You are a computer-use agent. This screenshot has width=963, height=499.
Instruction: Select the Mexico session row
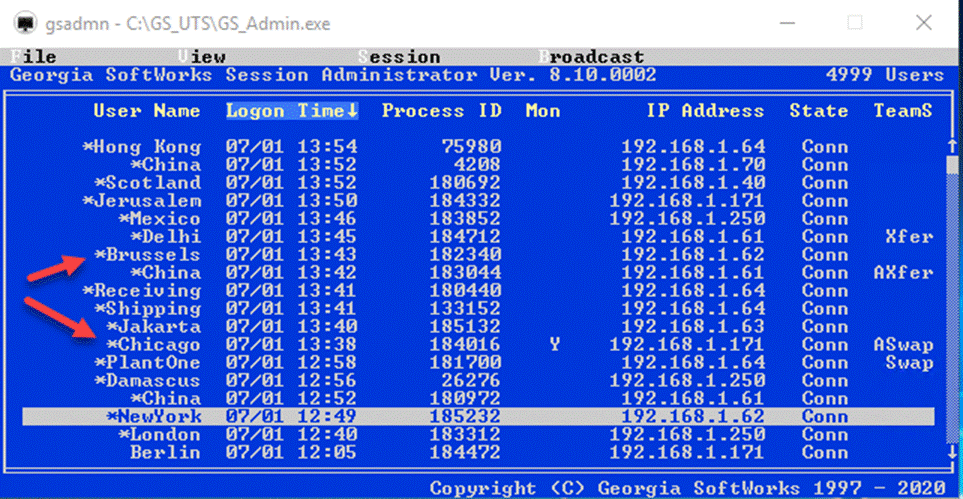(478, 219)
